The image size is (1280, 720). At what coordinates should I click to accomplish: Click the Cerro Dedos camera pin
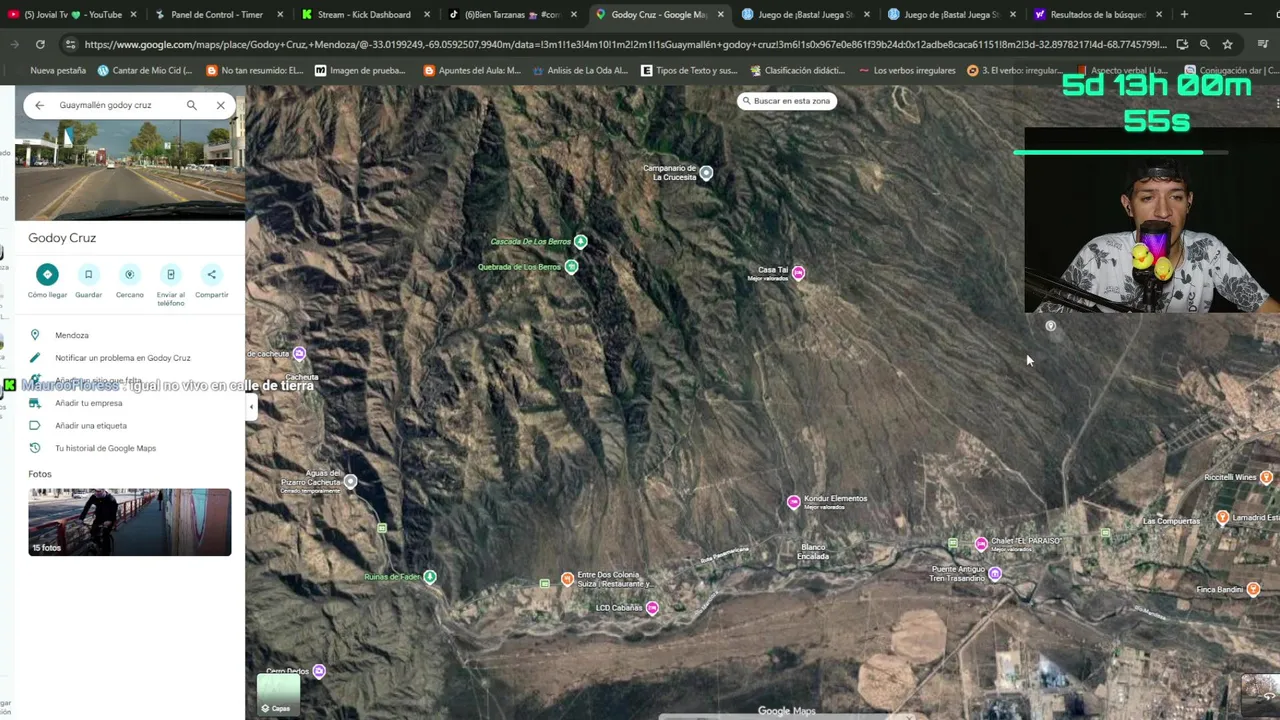tap(319, 671)
